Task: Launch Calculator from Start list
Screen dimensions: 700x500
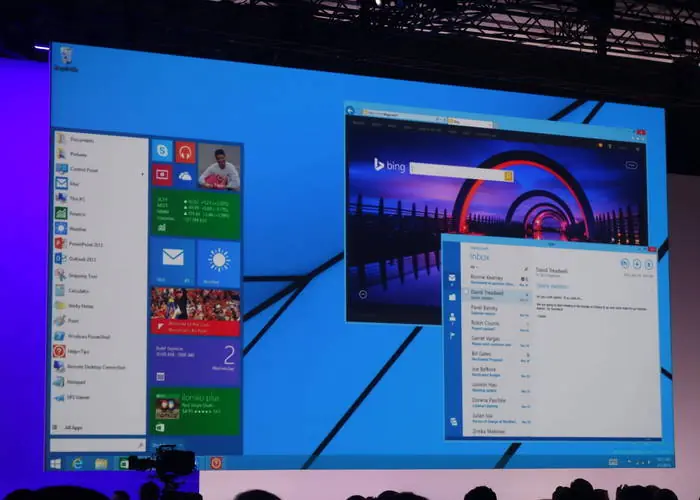Action: click(x=99, y=291)
